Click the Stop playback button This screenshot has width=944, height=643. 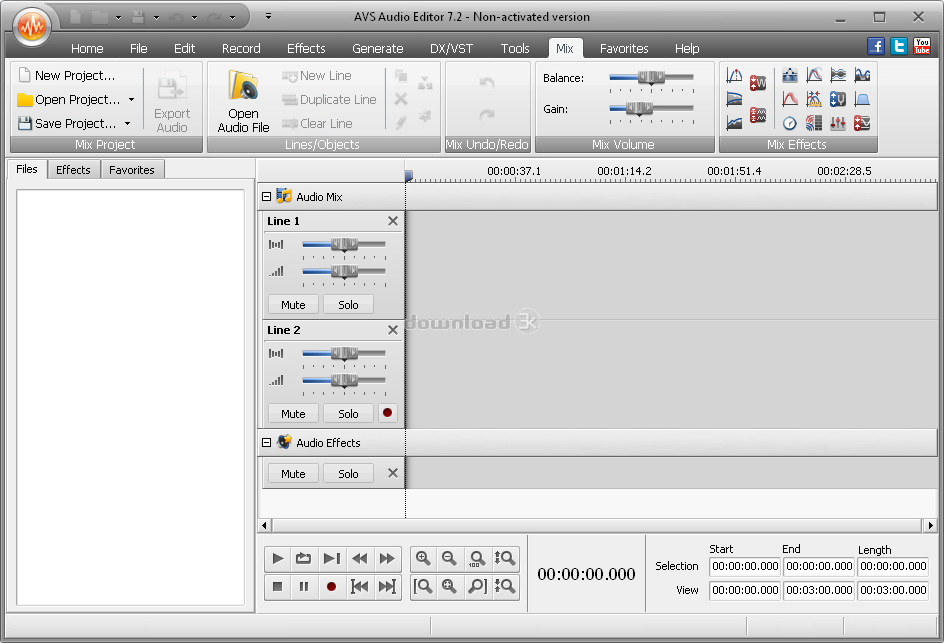pyautogui.click(x=278, y=587)
